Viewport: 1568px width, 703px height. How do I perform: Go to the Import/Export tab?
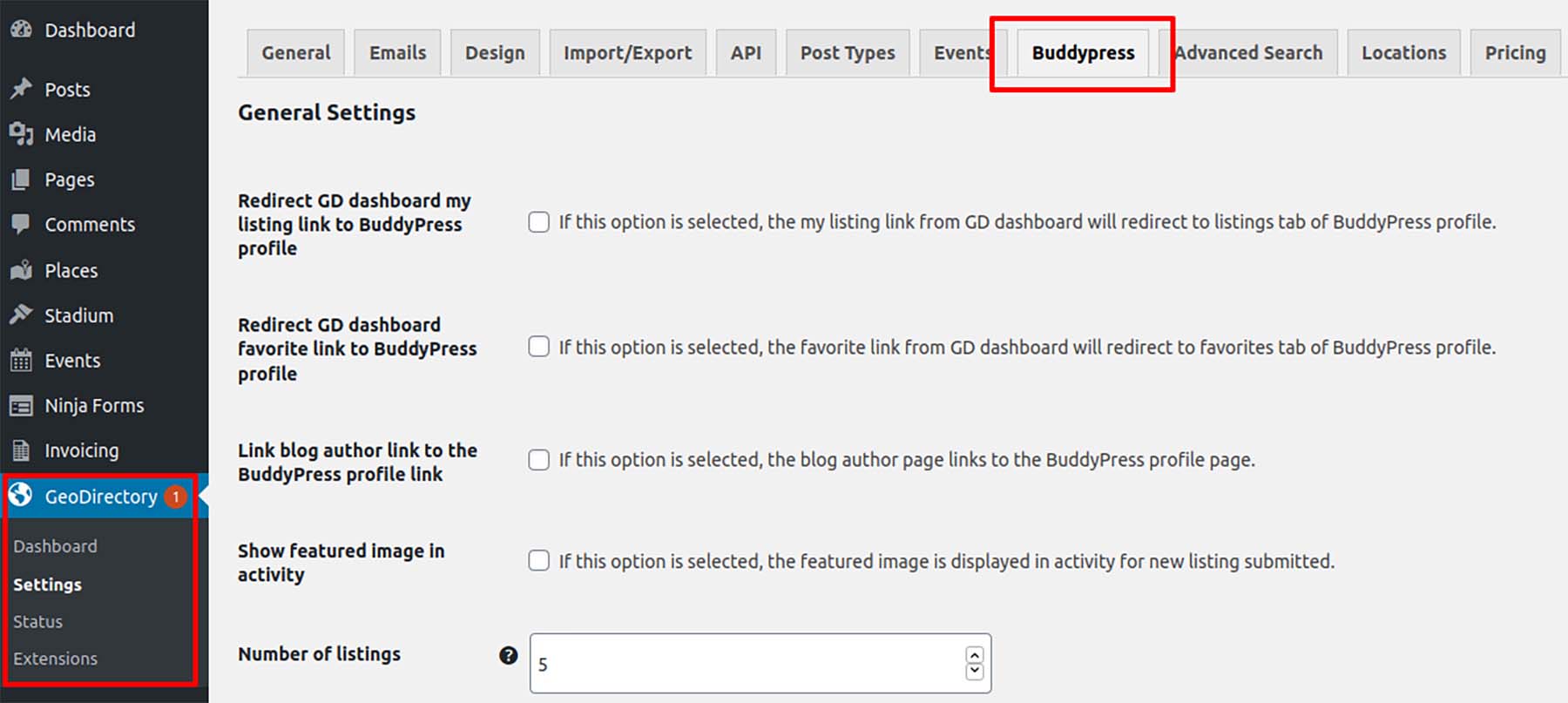pos(628,53)
